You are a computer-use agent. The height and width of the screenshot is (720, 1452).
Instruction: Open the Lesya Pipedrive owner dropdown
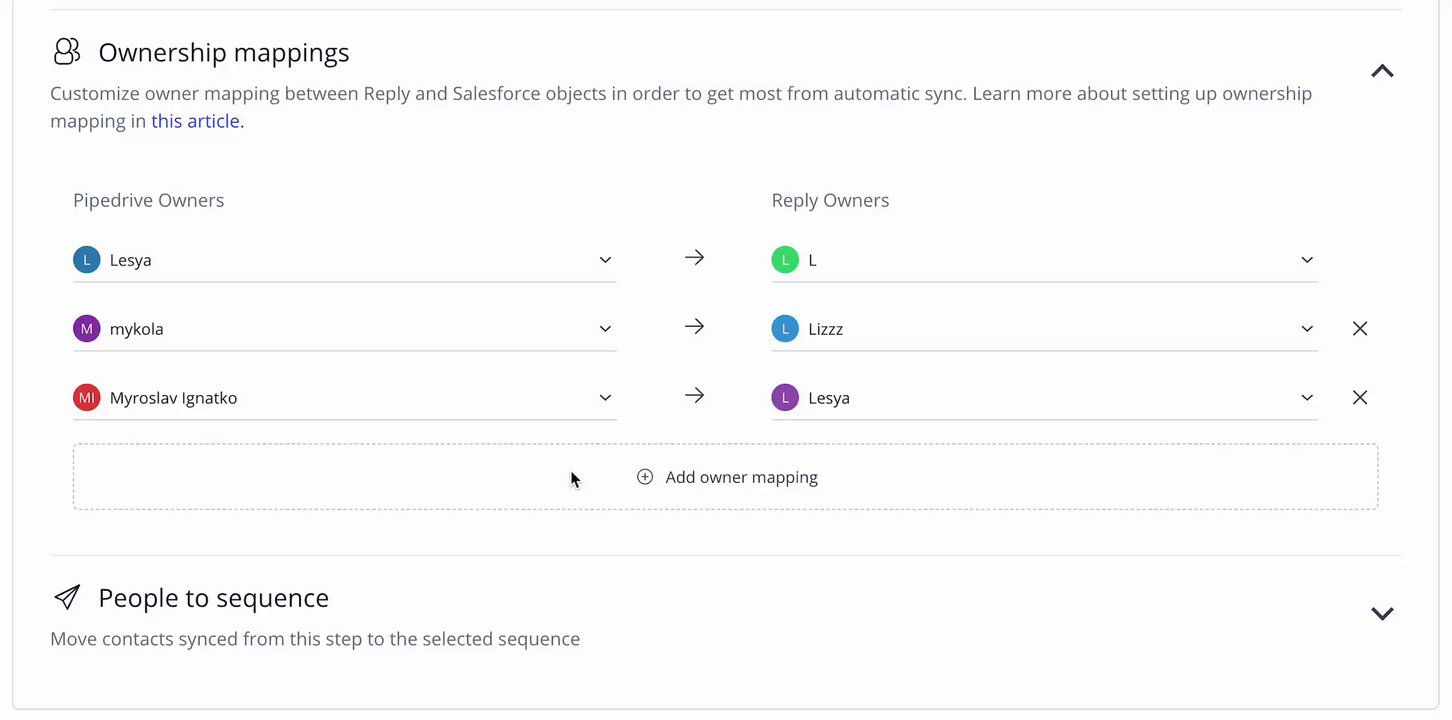pos(605,260)
